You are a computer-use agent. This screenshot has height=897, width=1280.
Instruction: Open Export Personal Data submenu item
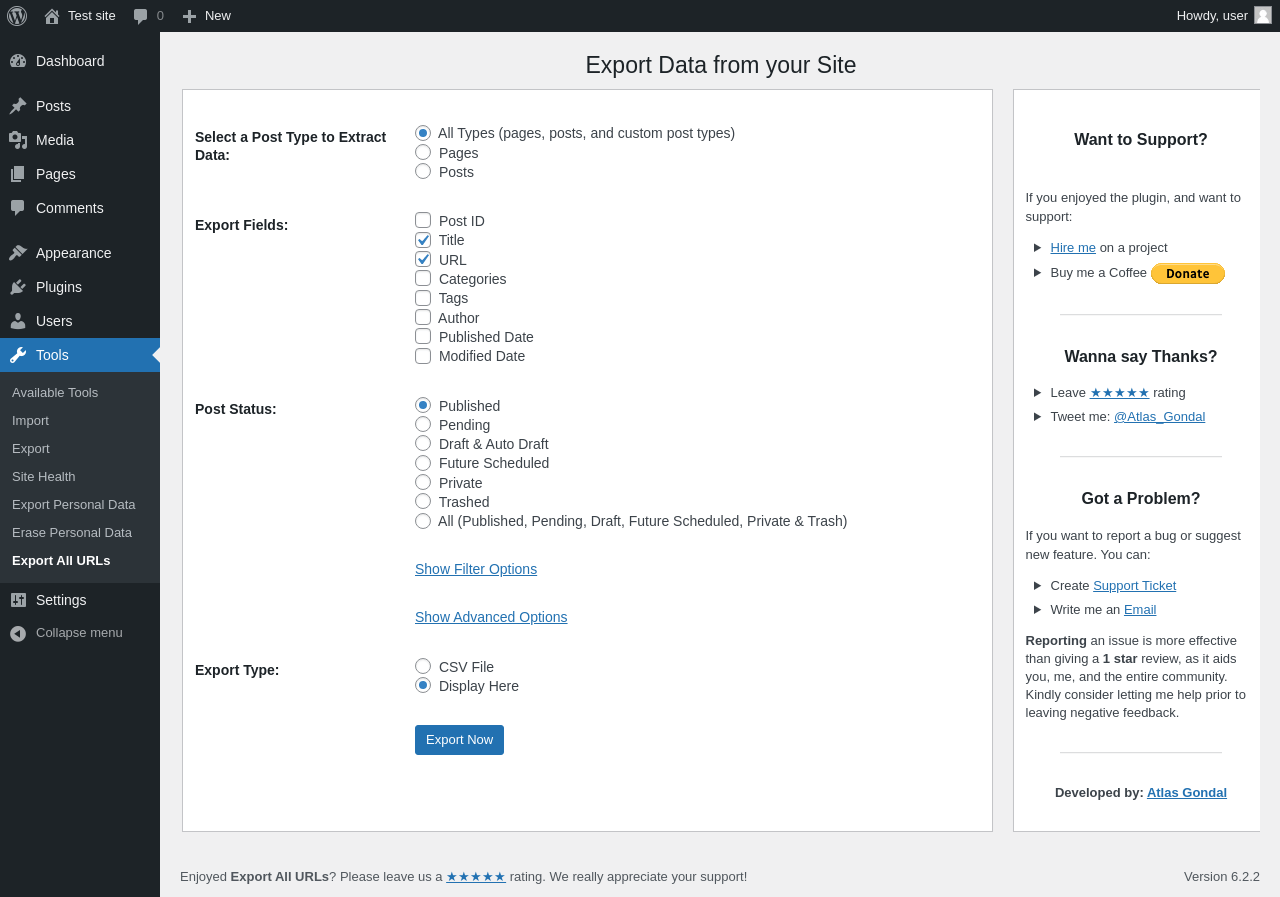pyautogui.click(x=74, y=505)
